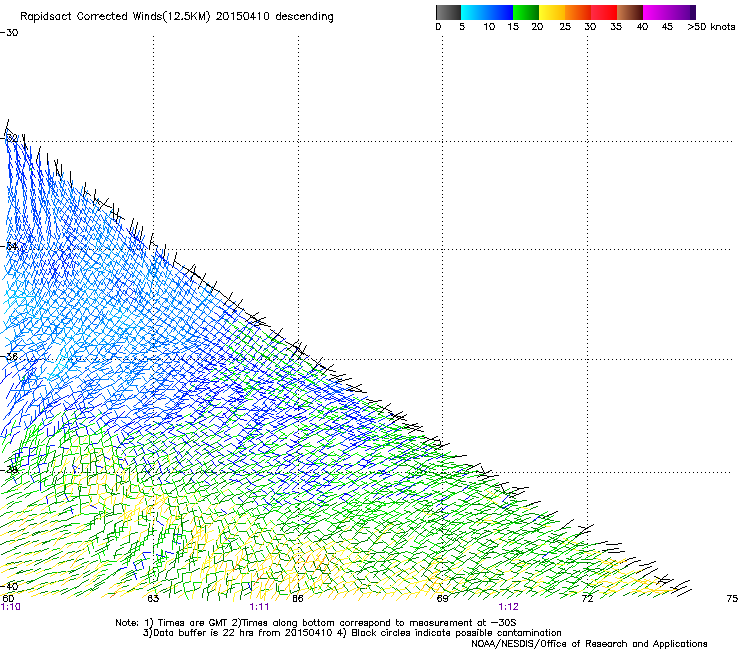Click the '>50 knots' legend label
The image size is (740, 650).
711,27
